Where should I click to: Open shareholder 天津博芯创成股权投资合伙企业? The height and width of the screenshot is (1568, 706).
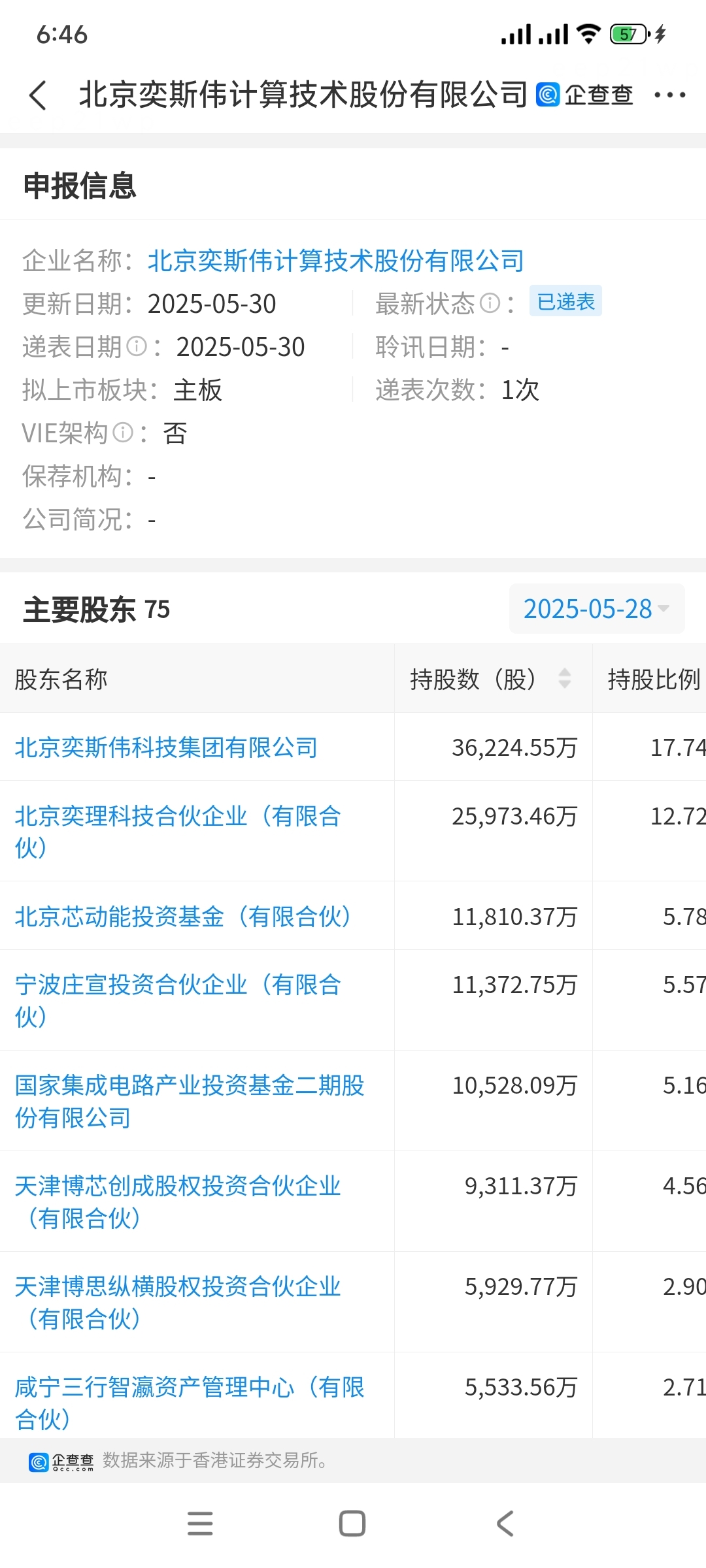(x=178, y=1201)
